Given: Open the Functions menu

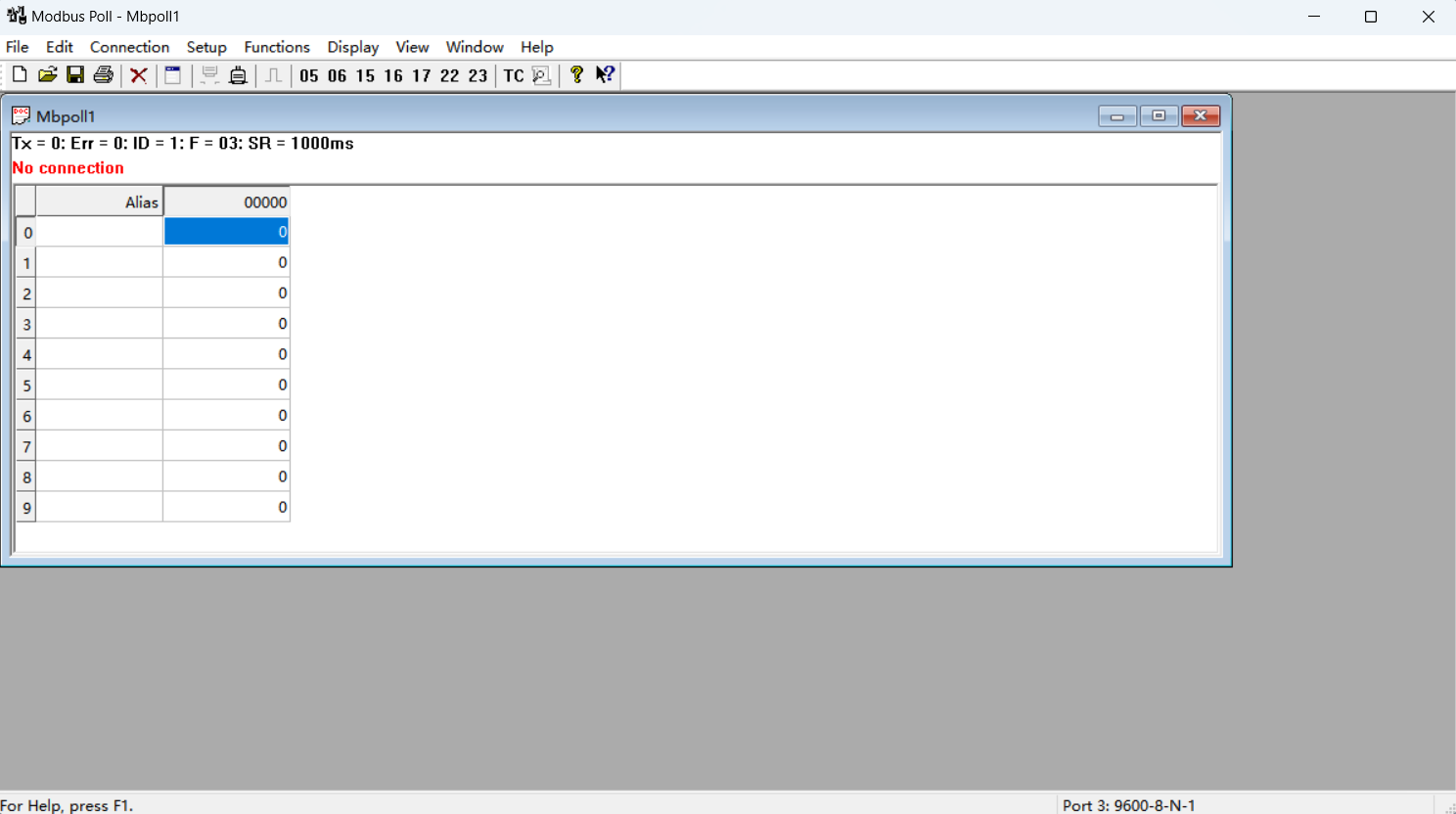Looking at the screenshot, I should click(x=277, y=47).
